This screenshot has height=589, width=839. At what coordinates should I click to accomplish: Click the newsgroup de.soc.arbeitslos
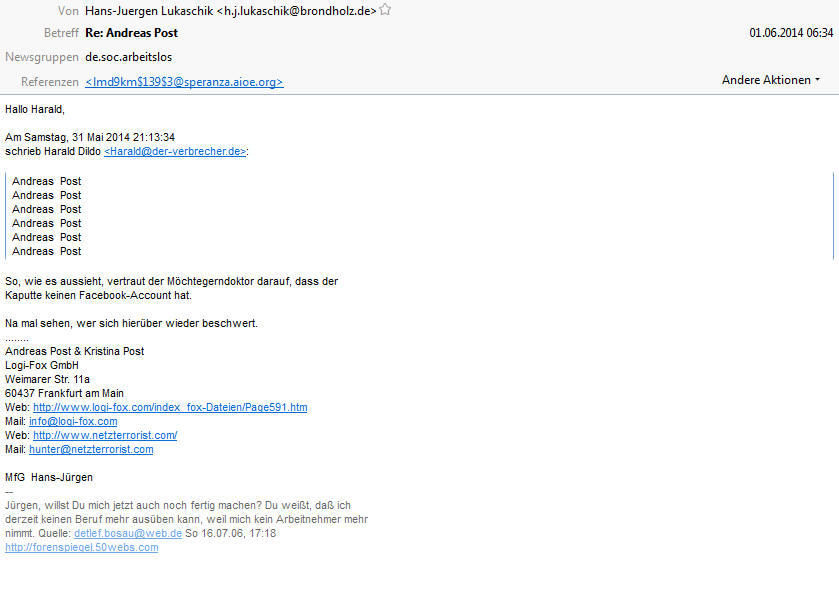(128, 57)
